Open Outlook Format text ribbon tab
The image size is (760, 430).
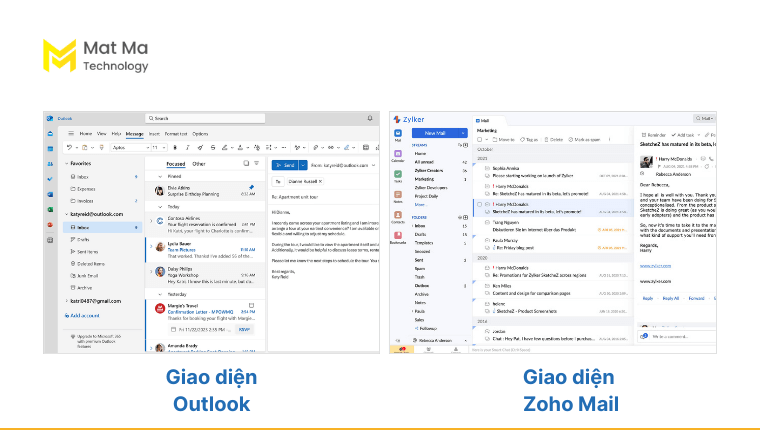[176, 134]
